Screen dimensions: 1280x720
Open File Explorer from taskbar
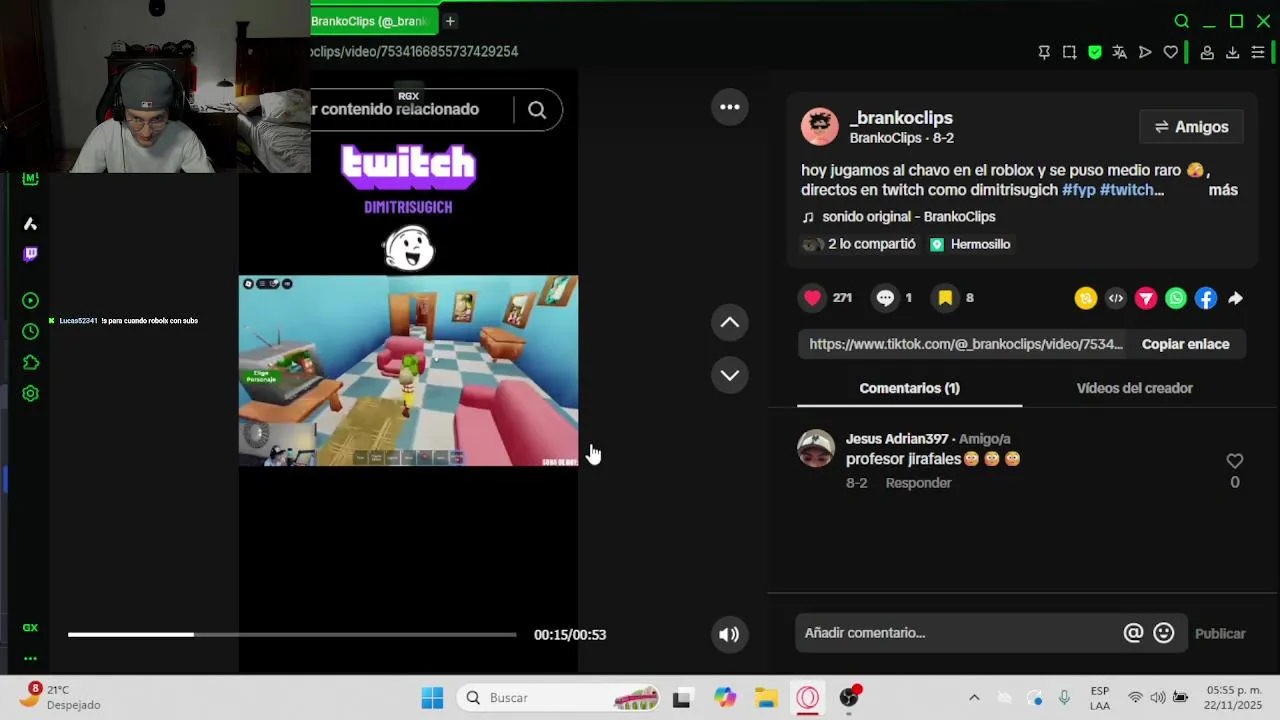tap(766, 698)
